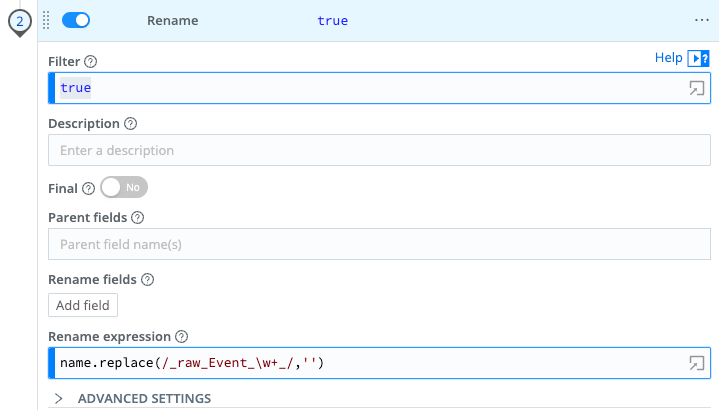Click the step 2 pipeline marker
The image size is (719, 410).
pos(20,21)
